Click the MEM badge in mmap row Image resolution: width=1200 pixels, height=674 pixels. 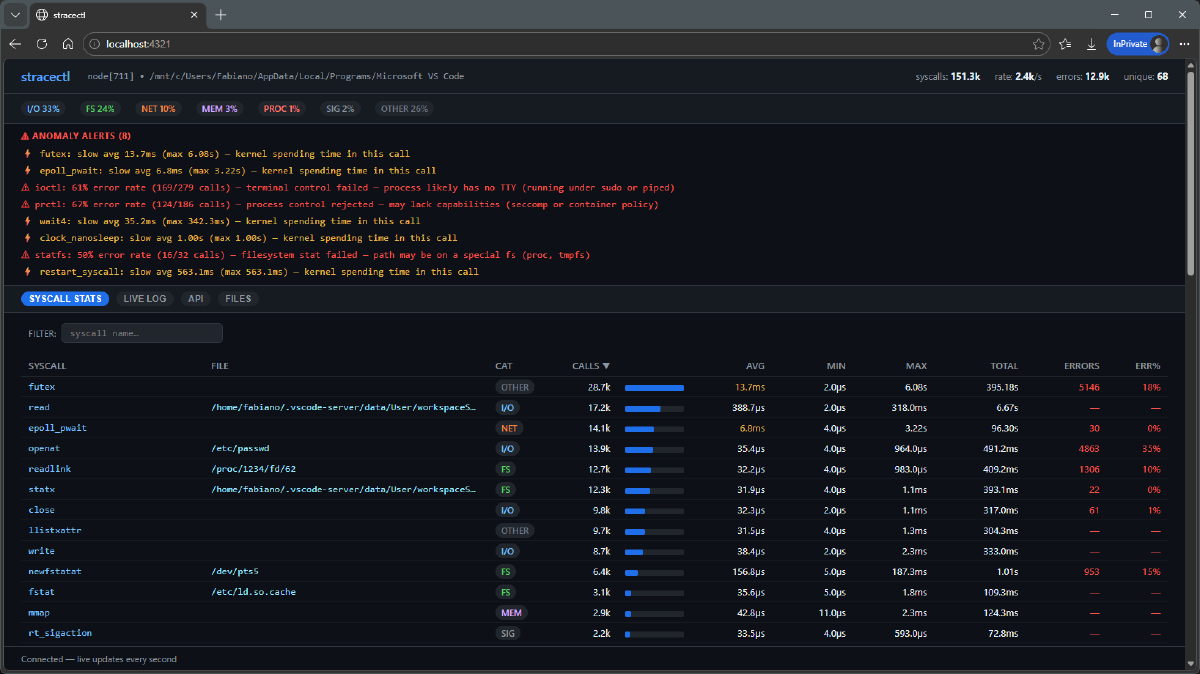511,612
